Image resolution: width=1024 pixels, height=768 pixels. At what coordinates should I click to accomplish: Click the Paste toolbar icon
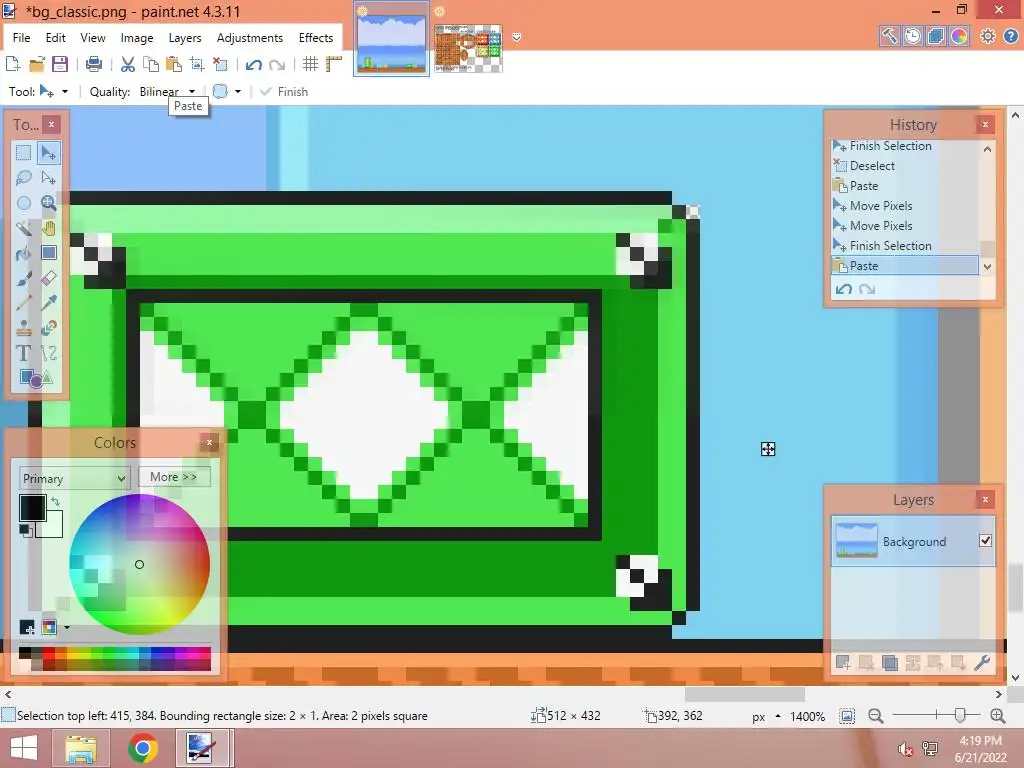click(x=174, y=64)
